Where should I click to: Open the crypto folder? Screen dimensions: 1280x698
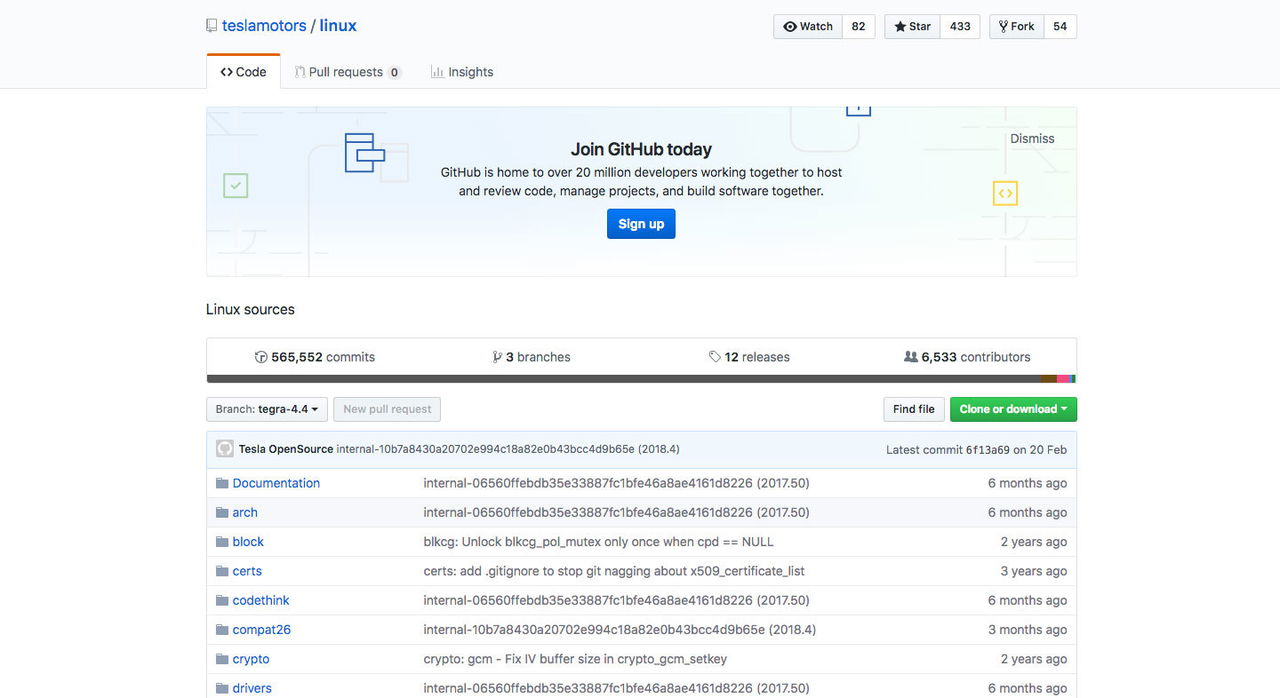[x=251, y=659]
